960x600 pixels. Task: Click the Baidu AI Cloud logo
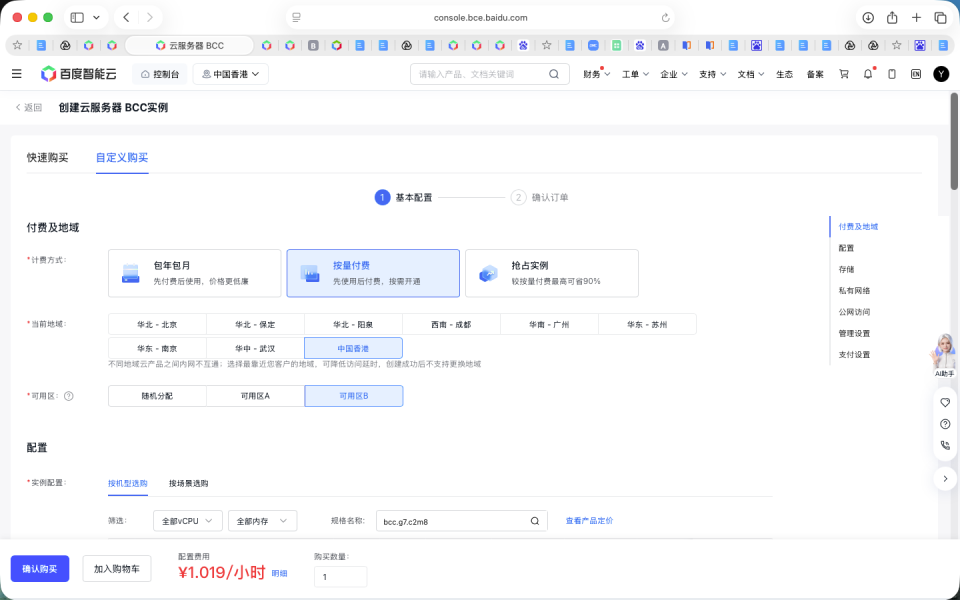click(78, 74)
